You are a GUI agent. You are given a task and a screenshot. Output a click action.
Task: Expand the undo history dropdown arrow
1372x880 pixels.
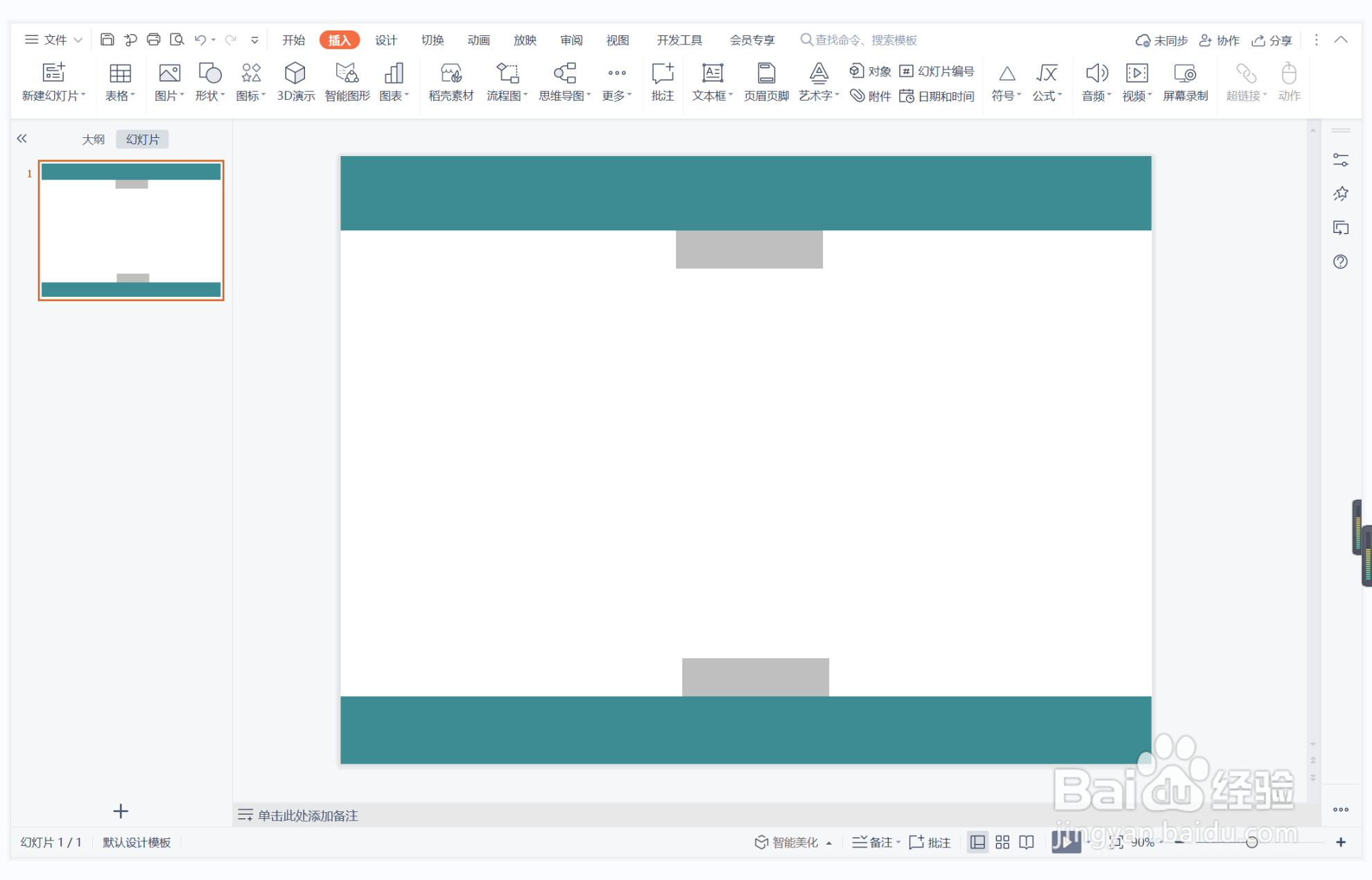[214, 40]
